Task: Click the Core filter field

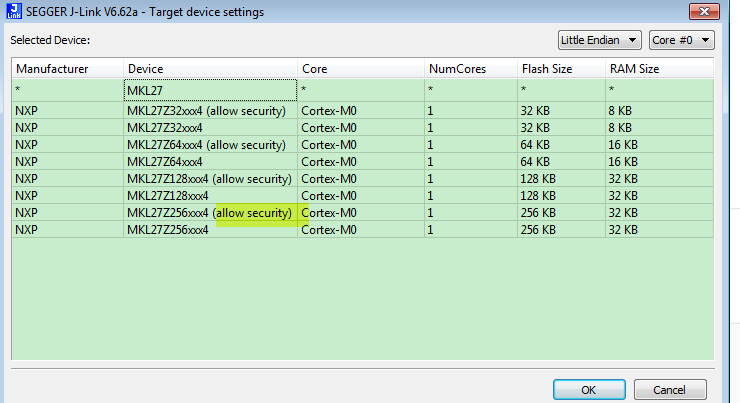Action: pos(360,90)
